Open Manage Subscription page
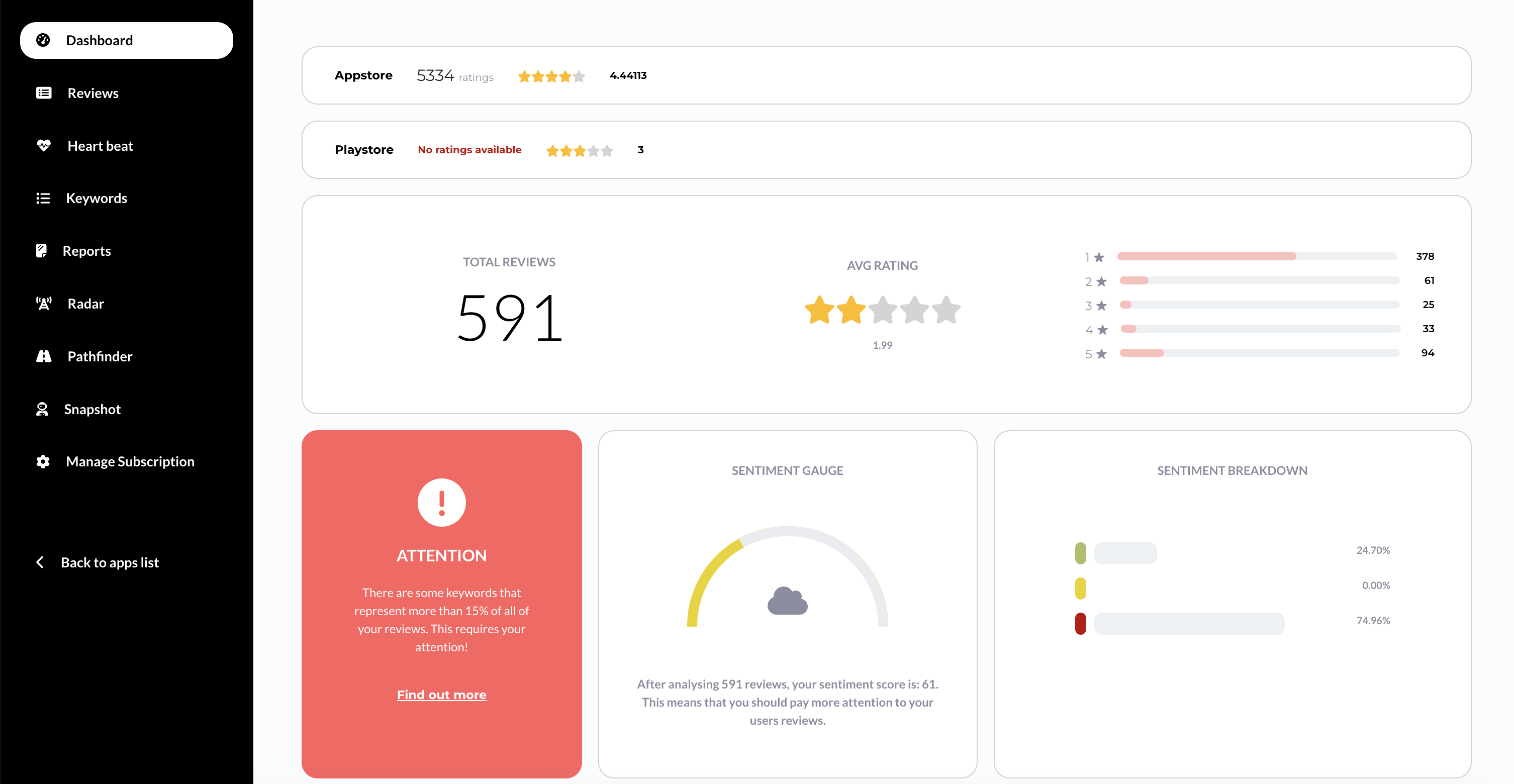 [x=130, y=461]
